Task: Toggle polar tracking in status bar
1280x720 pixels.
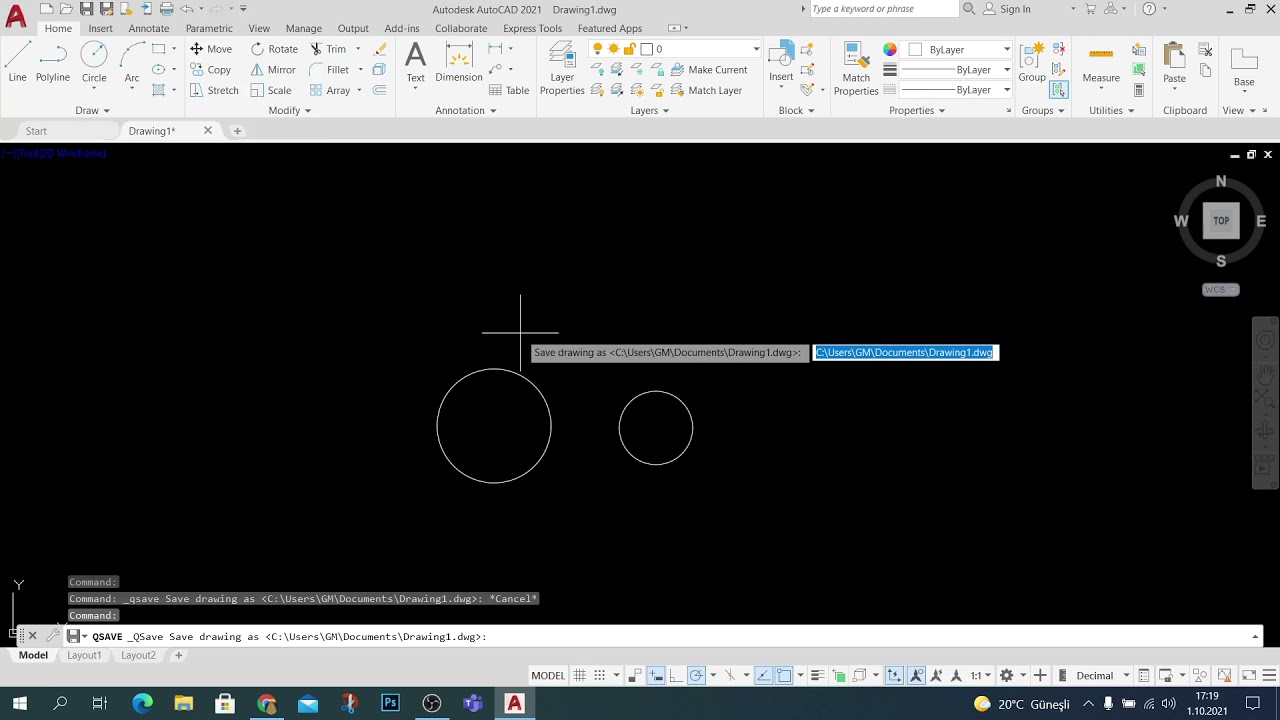Action: [696, 675]
